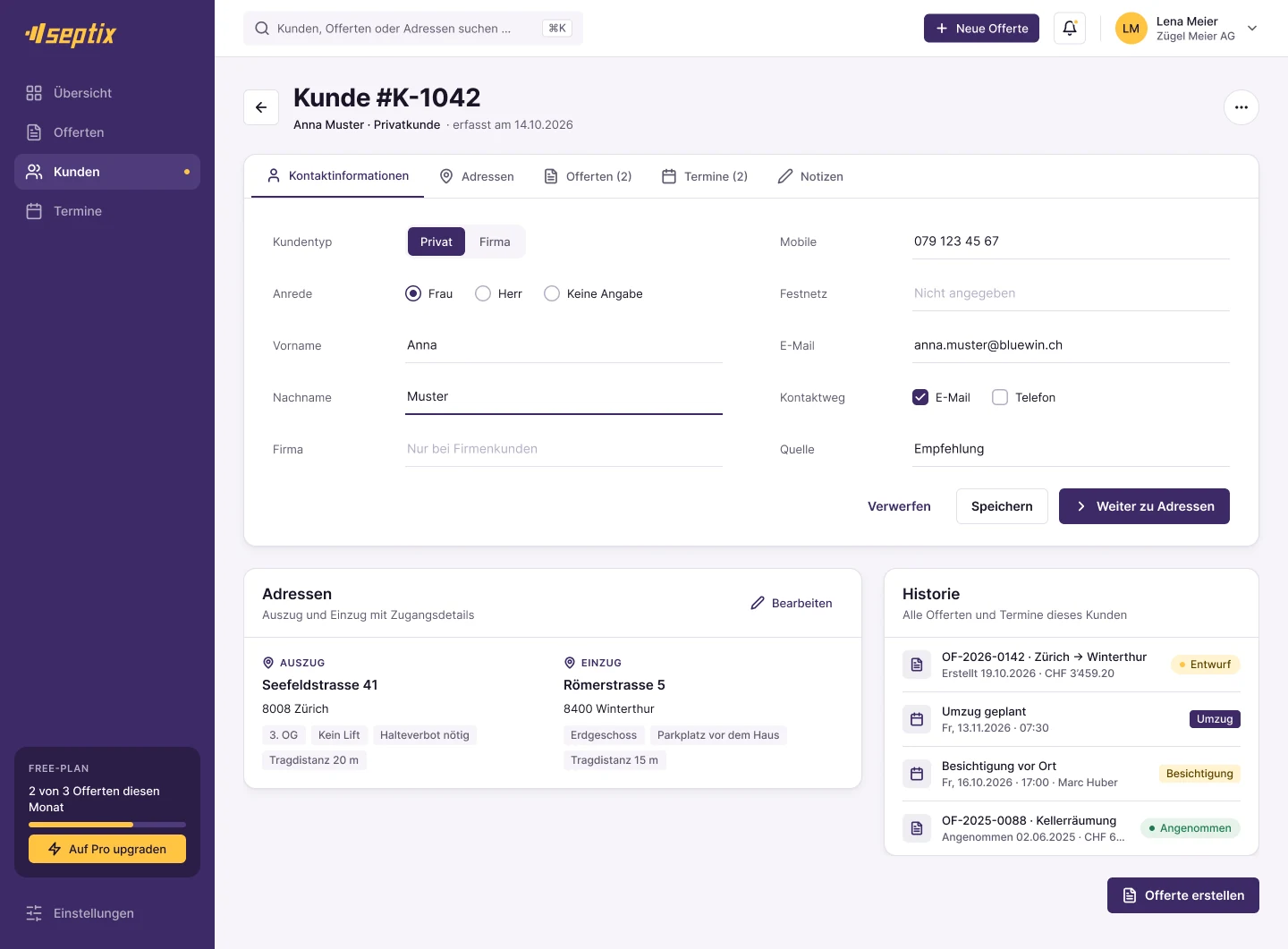Switch to the Adressen tab
The width and height of the screenshot is (1288, 949).
pos(477,176)
